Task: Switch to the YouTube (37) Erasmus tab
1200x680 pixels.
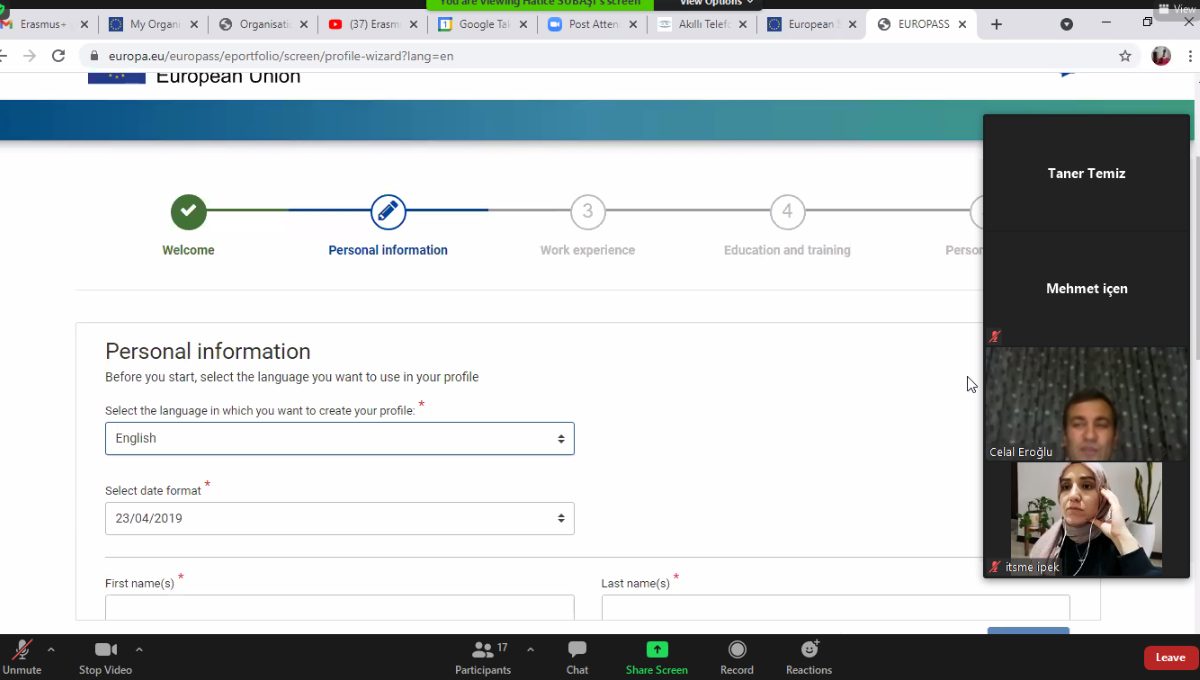Action: [x=372, y=24]
